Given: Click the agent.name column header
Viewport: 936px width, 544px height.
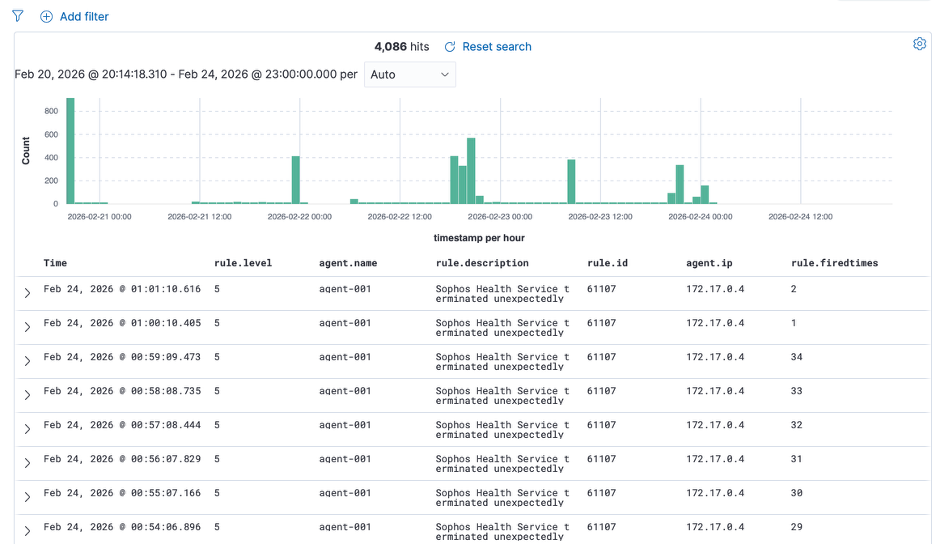Looking at the screenshot, I should [x=348, y=263].
